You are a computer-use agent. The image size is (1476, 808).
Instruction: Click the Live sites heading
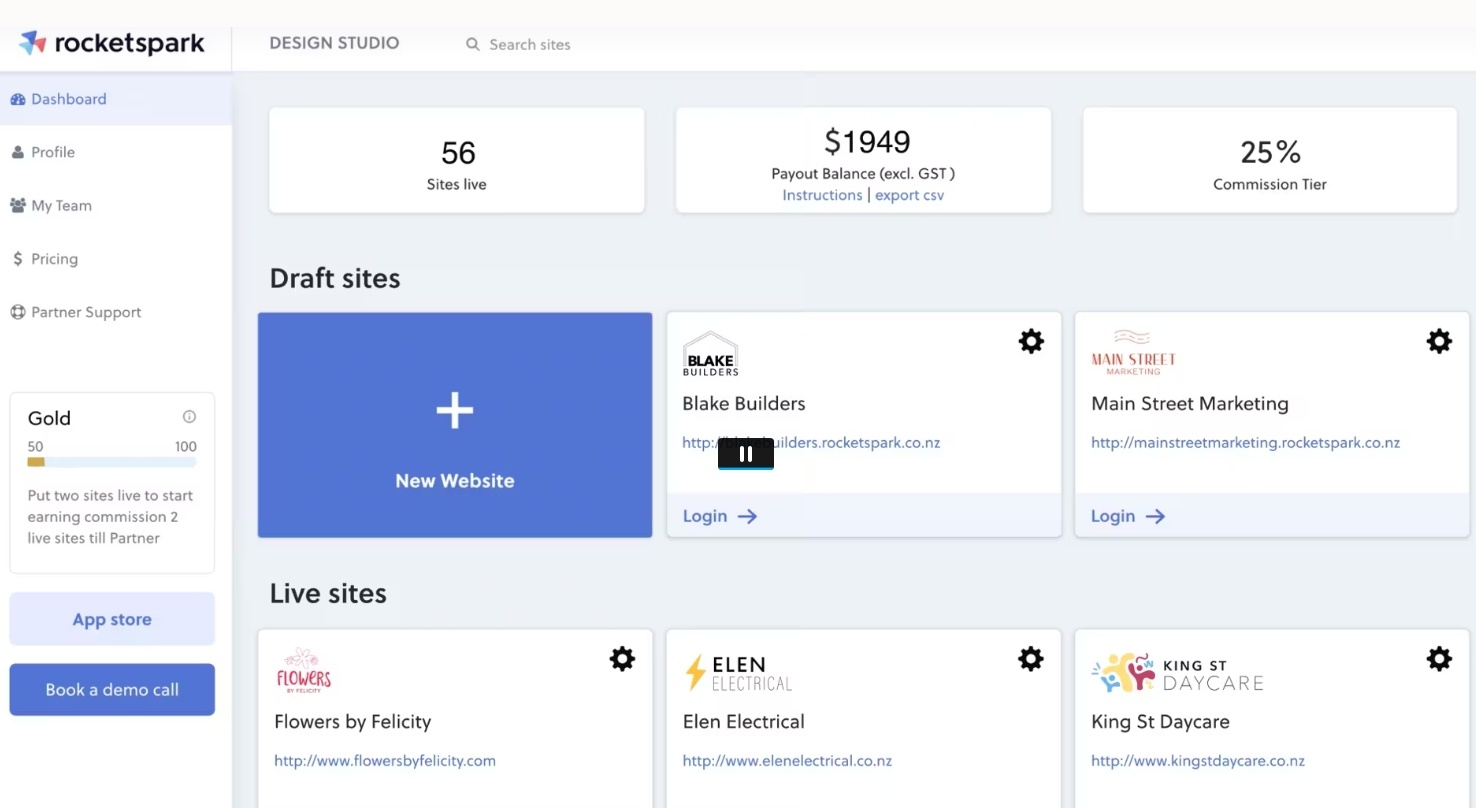328,593
